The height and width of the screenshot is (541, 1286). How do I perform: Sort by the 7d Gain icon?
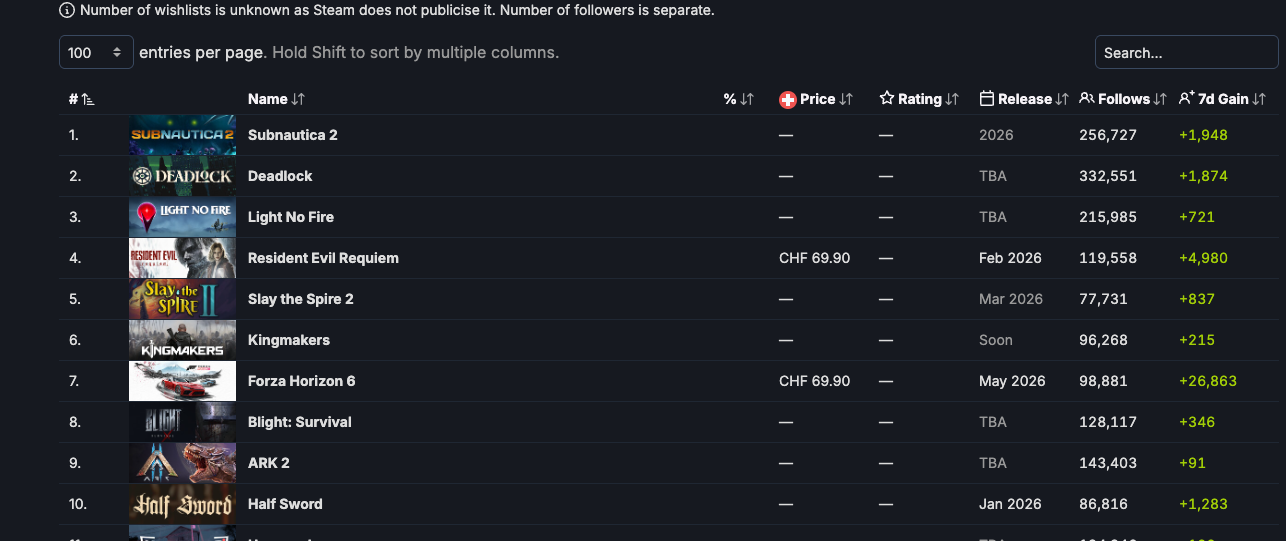click(1187, 99)
